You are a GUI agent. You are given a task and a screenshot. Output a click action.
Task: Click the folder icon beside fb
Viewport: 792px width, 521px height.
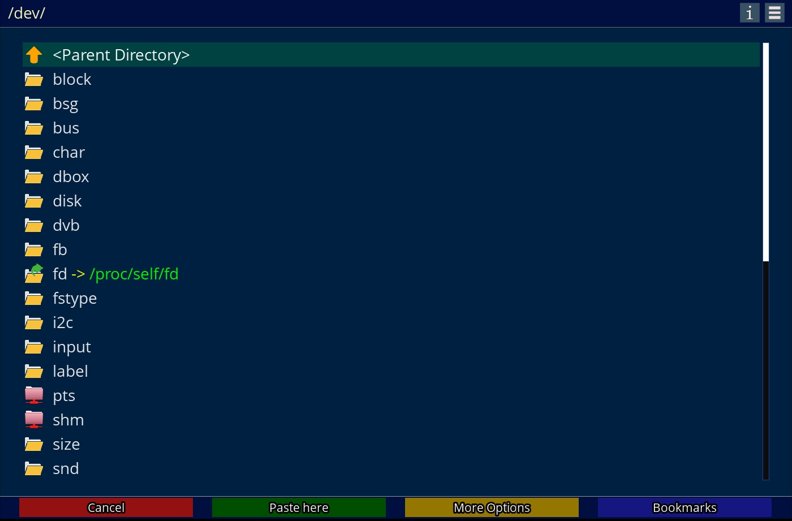[34, 250]
